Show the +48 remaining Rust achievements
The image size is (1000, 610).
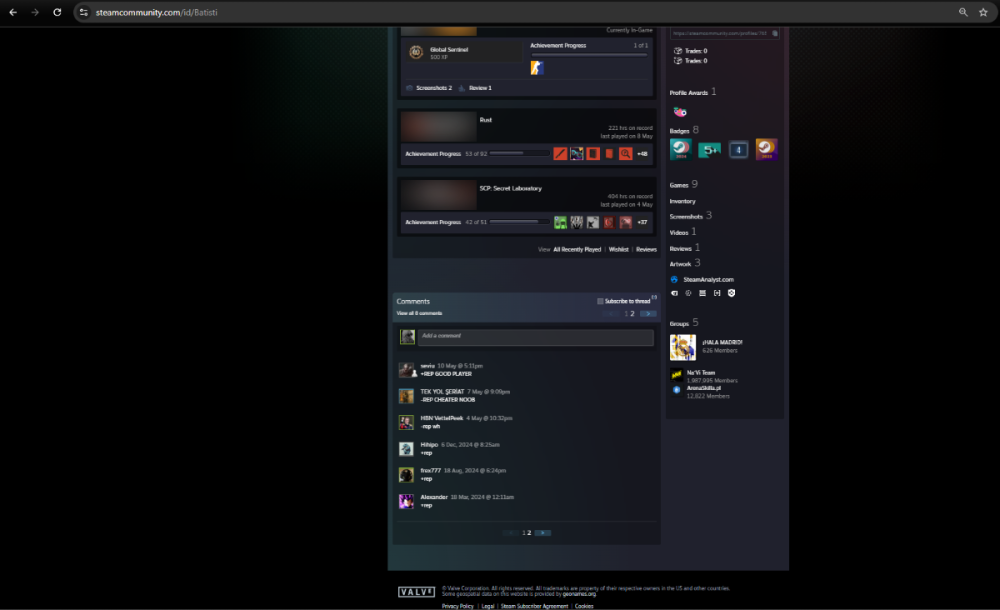[642, 154]
